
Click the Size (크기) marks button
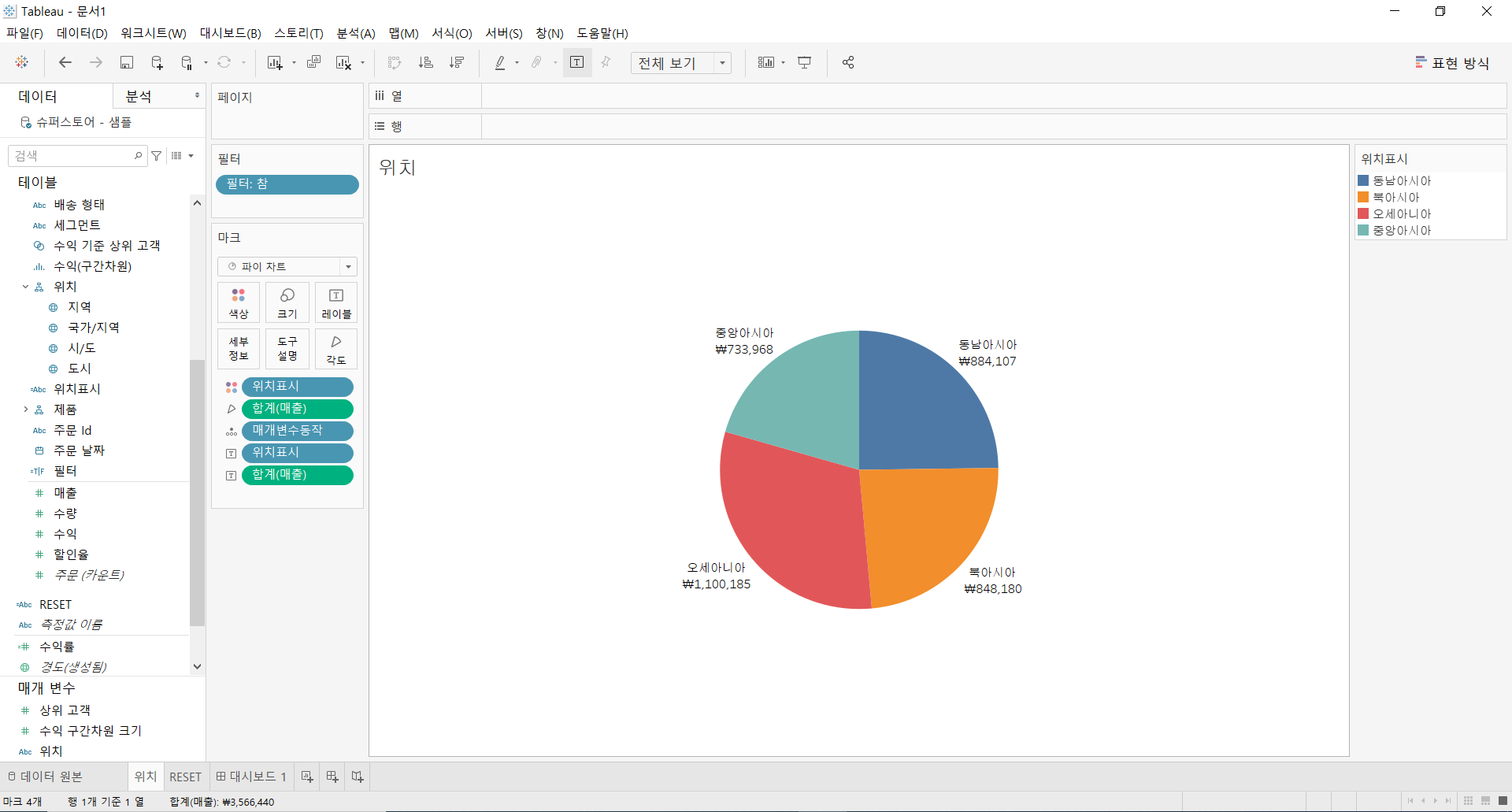287,302
